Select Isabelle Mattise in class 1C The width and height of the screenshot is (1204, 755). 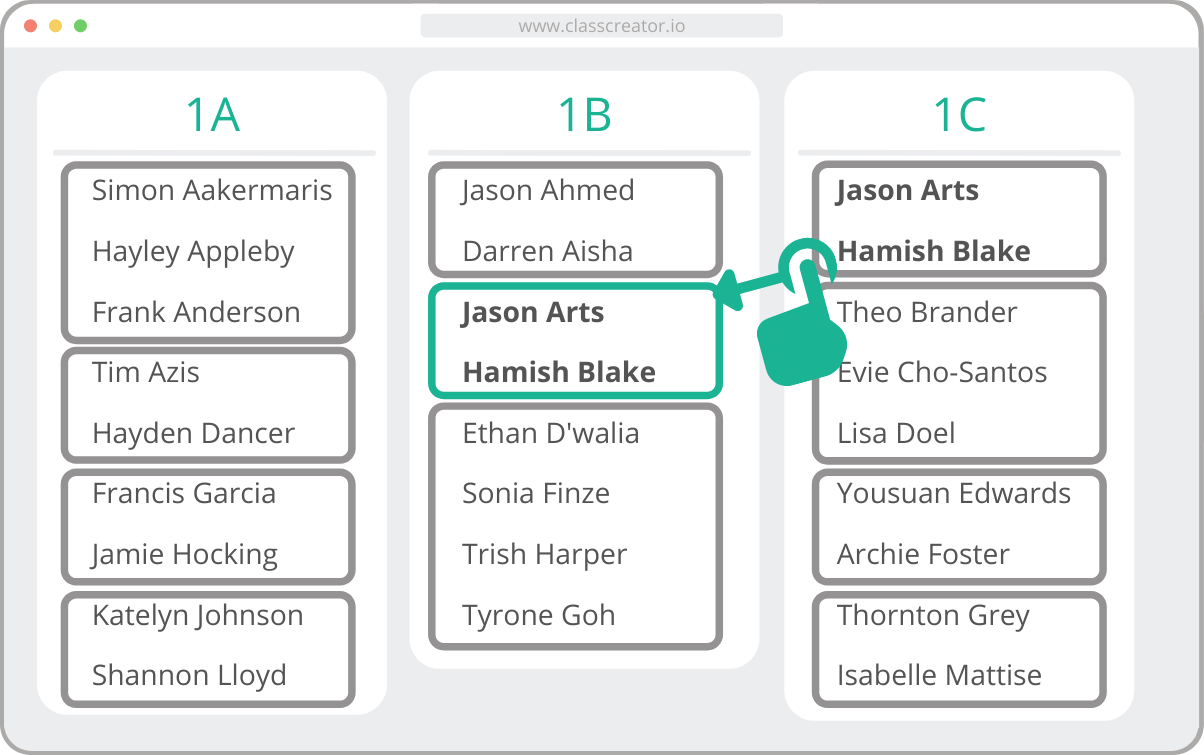pos(939,676)
